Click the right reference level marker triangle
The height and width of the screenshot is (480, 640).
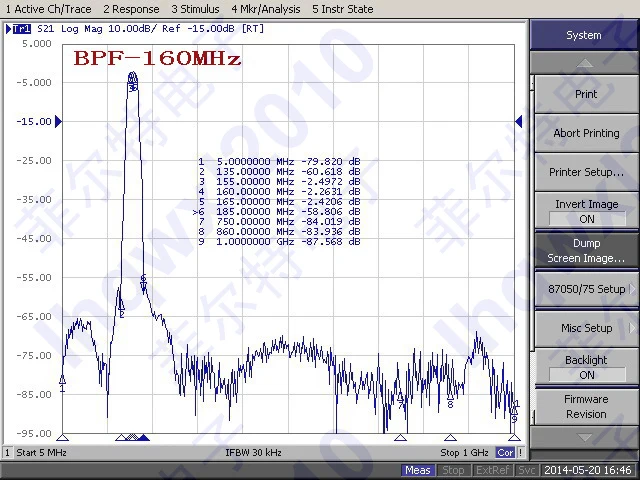point(519,121)
